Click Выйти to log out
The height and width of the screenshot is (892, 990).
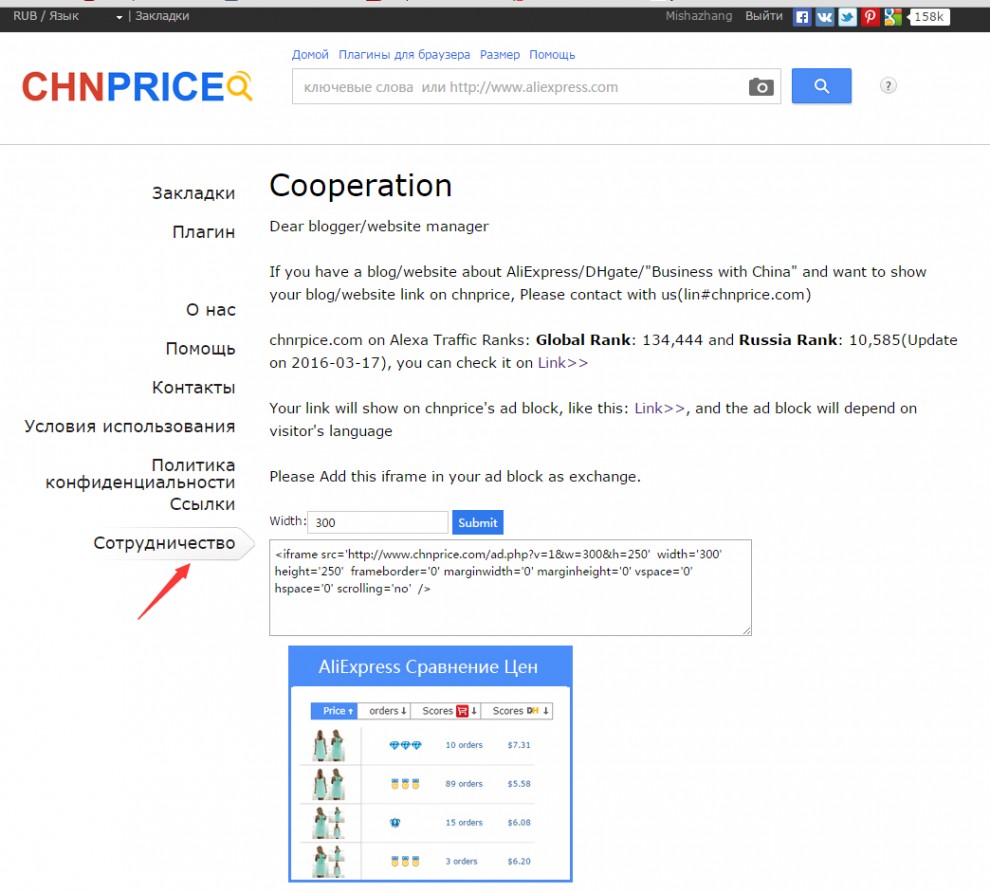coord(763,16)
